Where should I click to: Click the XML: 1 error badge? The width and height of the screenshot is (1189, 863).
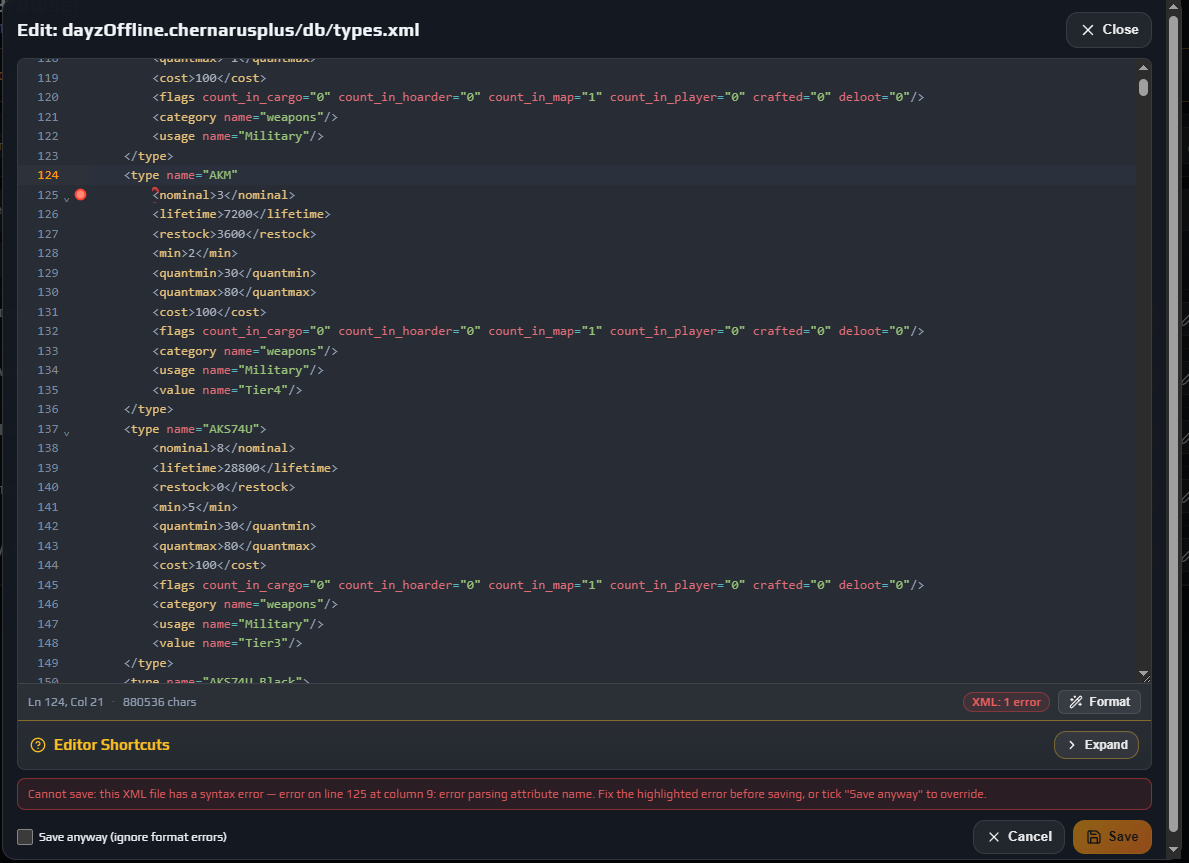pyautogui.click(x=1005, y=702)
